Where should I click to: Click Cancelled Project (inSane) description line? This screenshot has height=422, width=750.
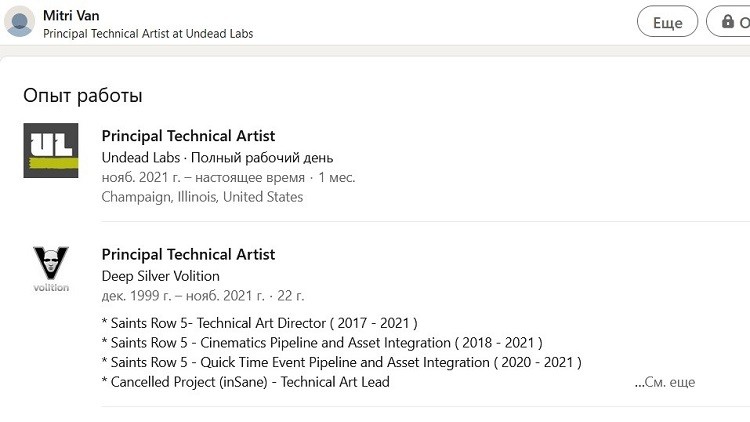tap(245, 382)
